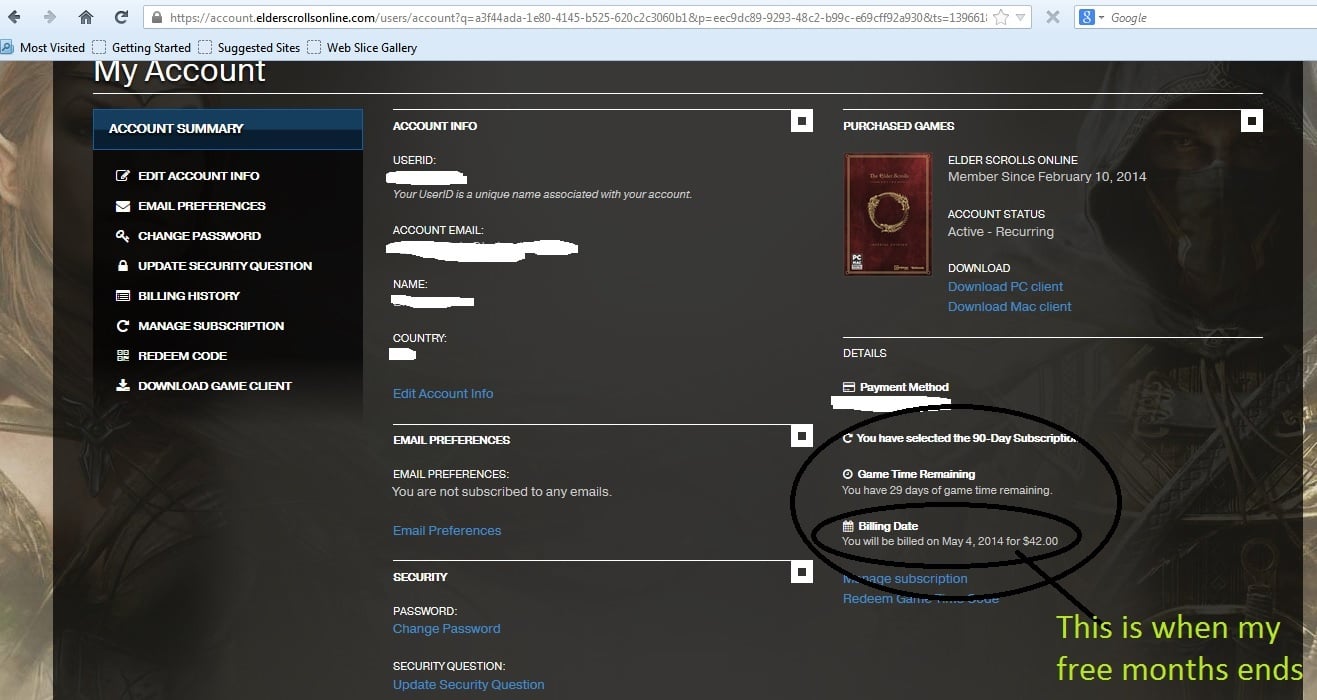Reload the page with refresh icon

(121, 17)
